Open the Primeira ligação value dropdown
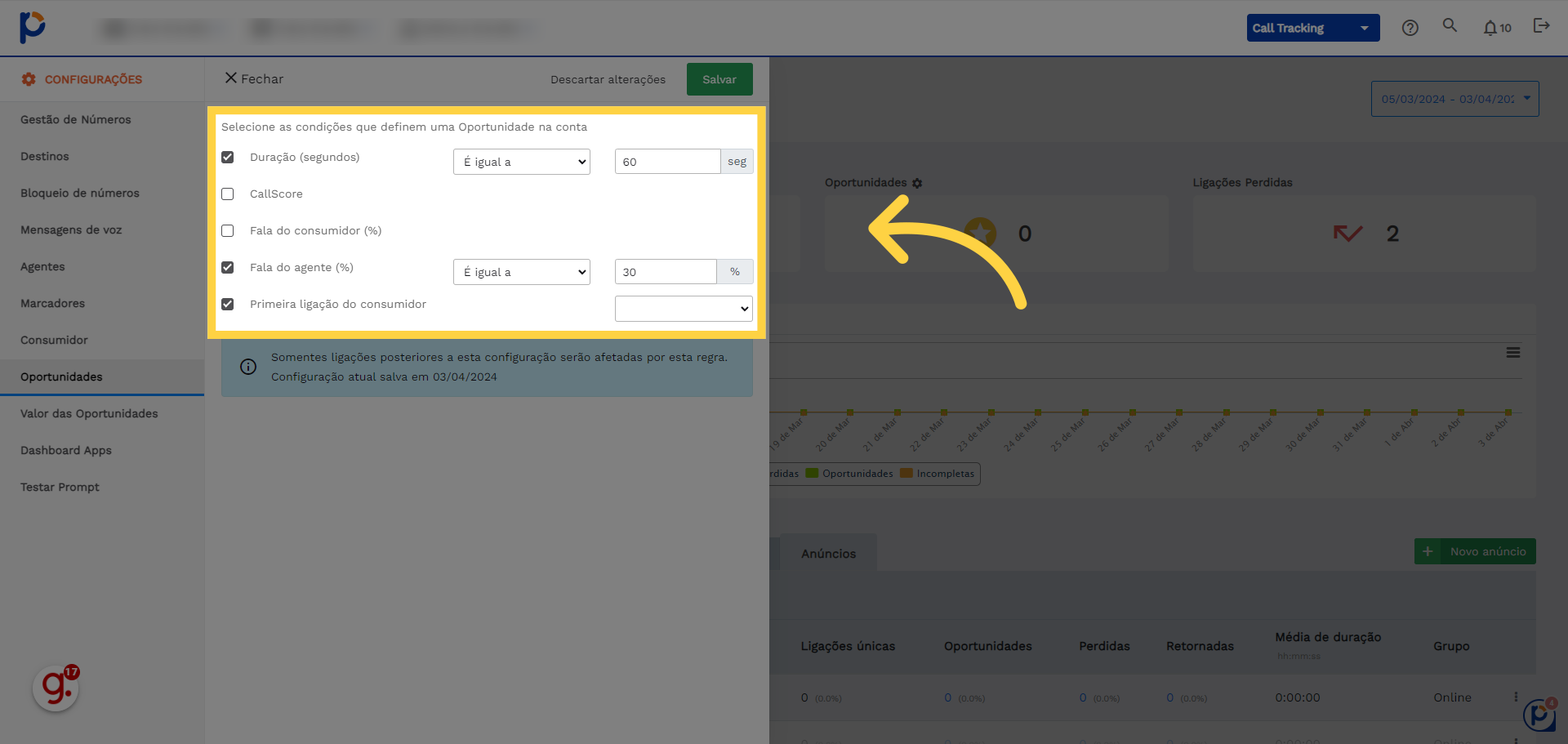1568x744 pixels. [x=684, y=309]
